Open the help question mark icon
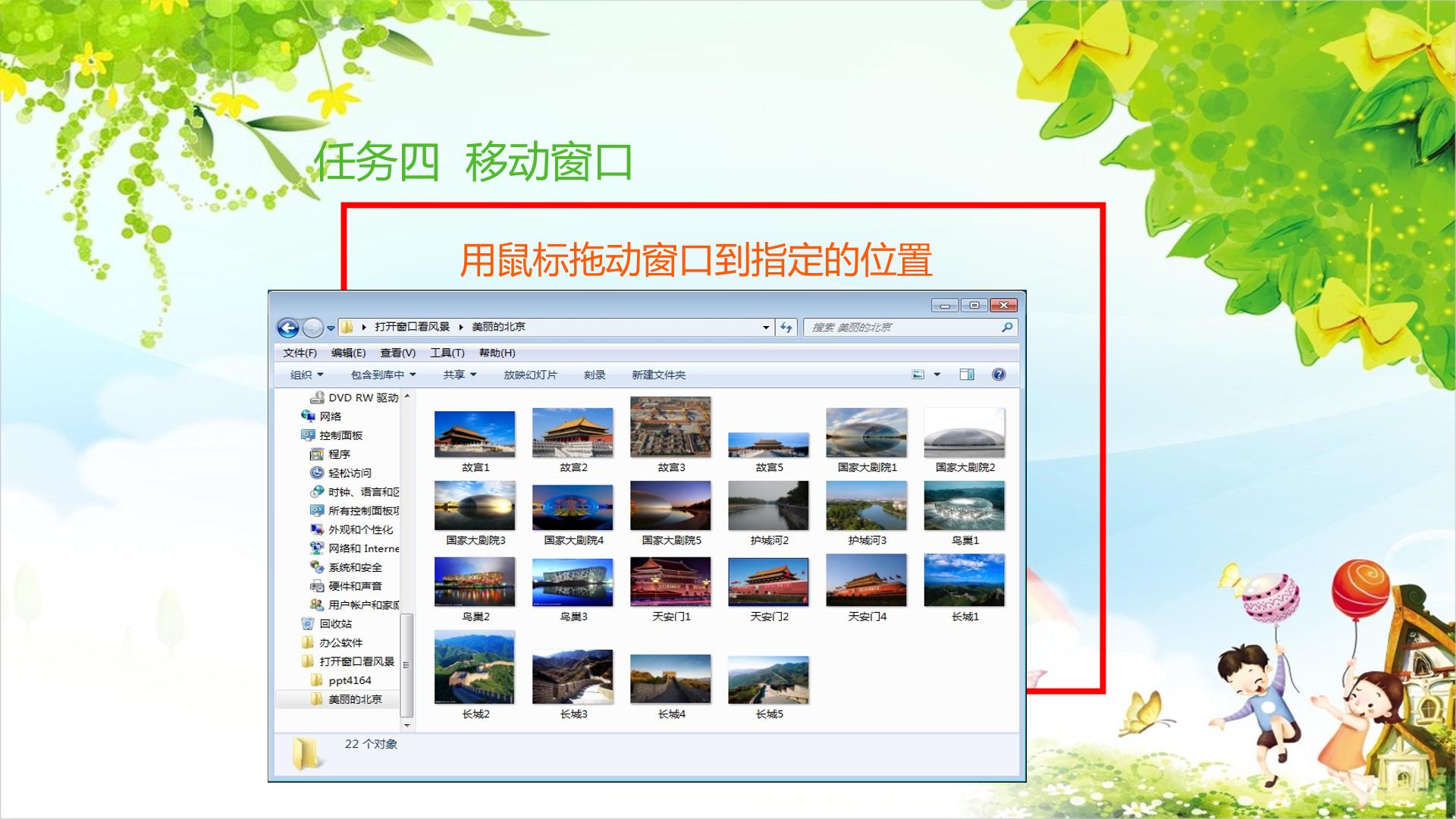This screenshot has height=819, width=1456. click(x=999, y=375)
